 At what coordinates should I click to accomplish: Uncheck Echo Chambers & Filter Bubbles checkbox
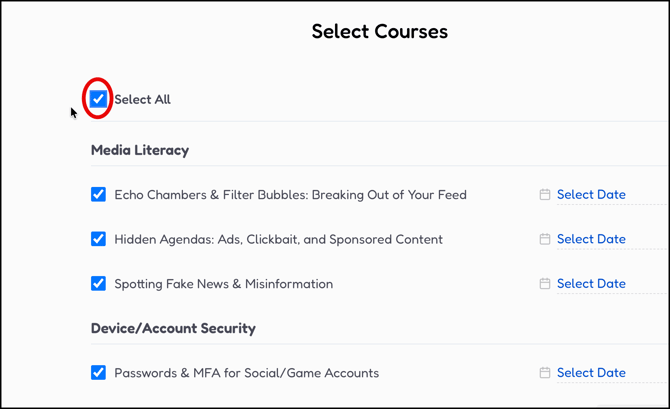click(98, 195)
